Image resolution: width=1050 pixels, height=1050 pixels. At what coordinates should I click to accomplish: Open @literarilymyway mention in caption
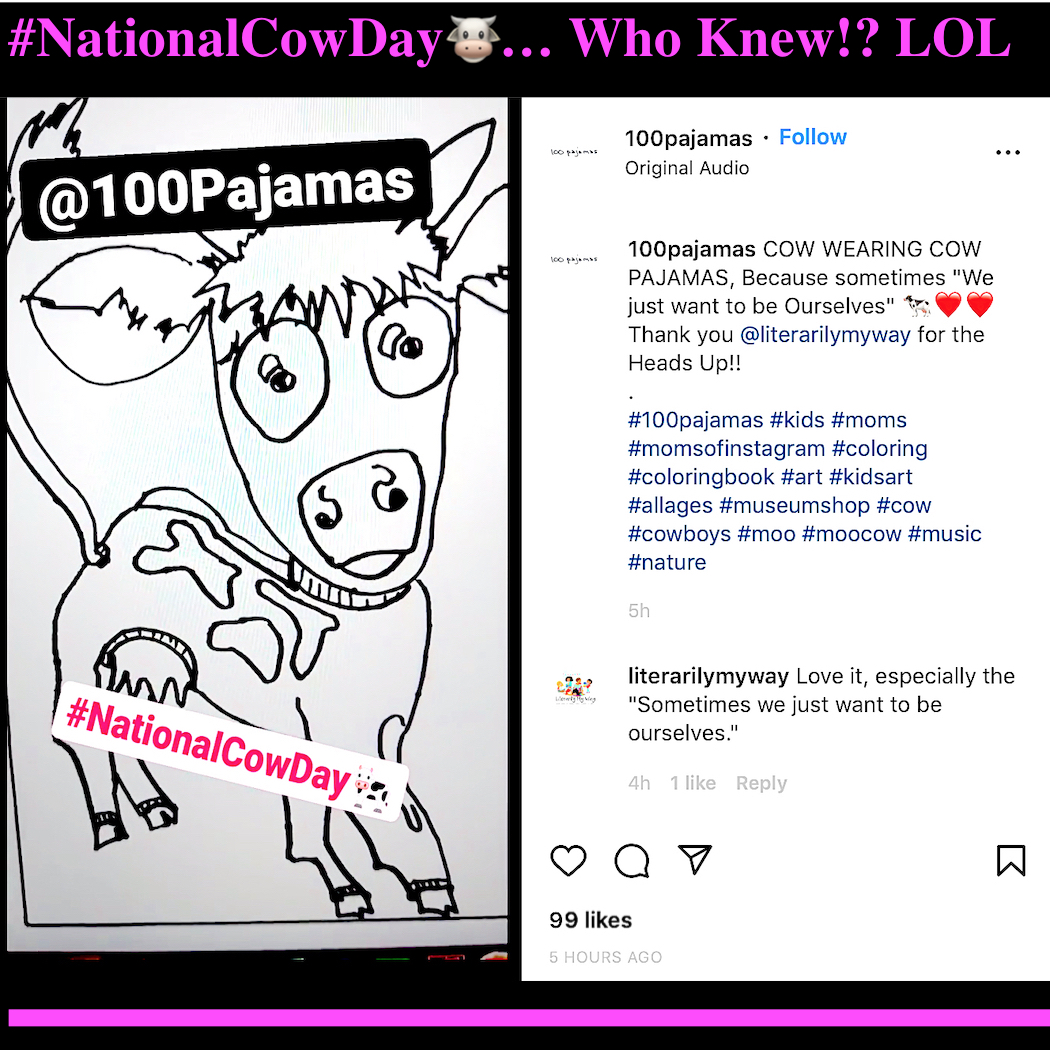(825, 335)
